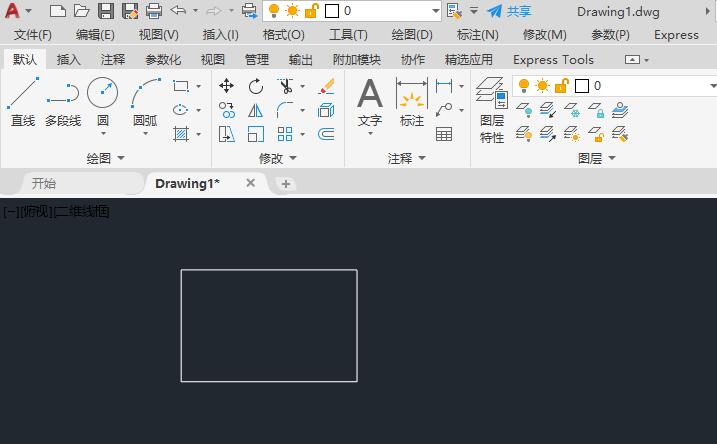Toggle layer on/off lightbulb in ribbon layer list
The height and width of the screenshot is (444, 717).
coord(524,86)
